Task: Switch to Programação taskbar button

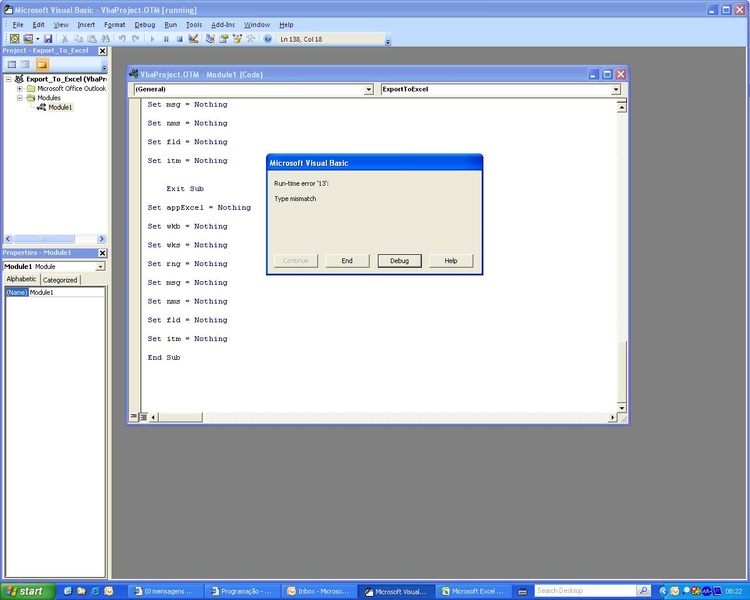Action: click(x=242, y=591)
